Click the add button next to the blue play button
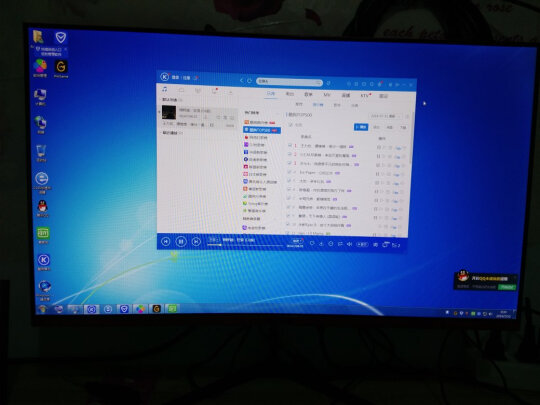 pos(376,127)
